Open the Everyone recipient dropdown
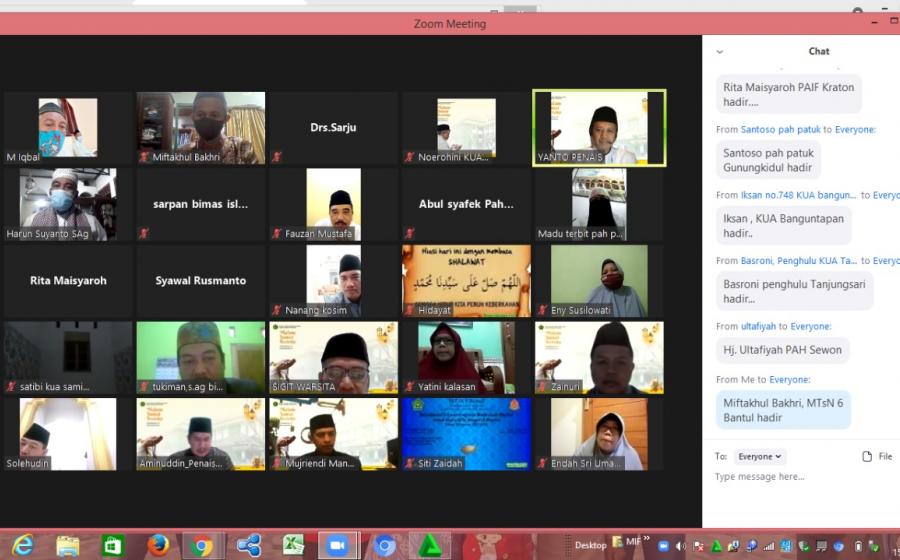The width and height of the screenshot is (900, 560). click(760, 456)
